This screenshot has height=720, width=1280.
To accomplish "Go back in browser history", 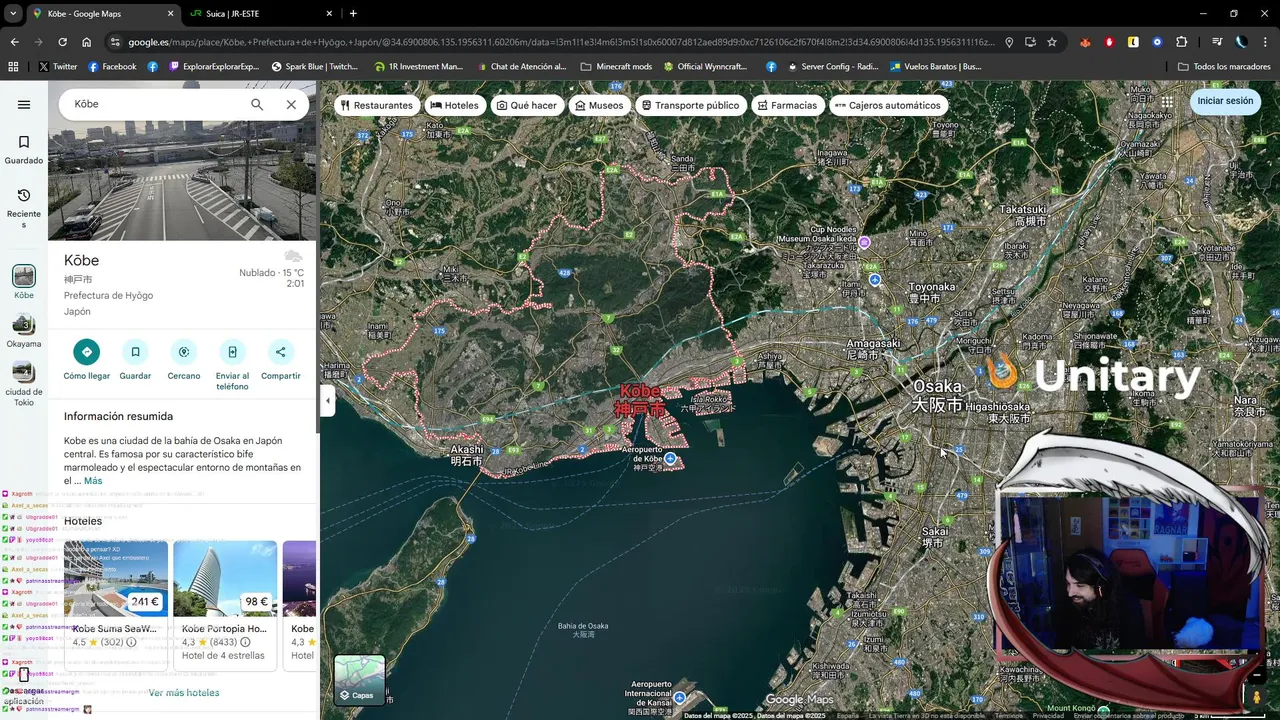I will pos(14,42).
